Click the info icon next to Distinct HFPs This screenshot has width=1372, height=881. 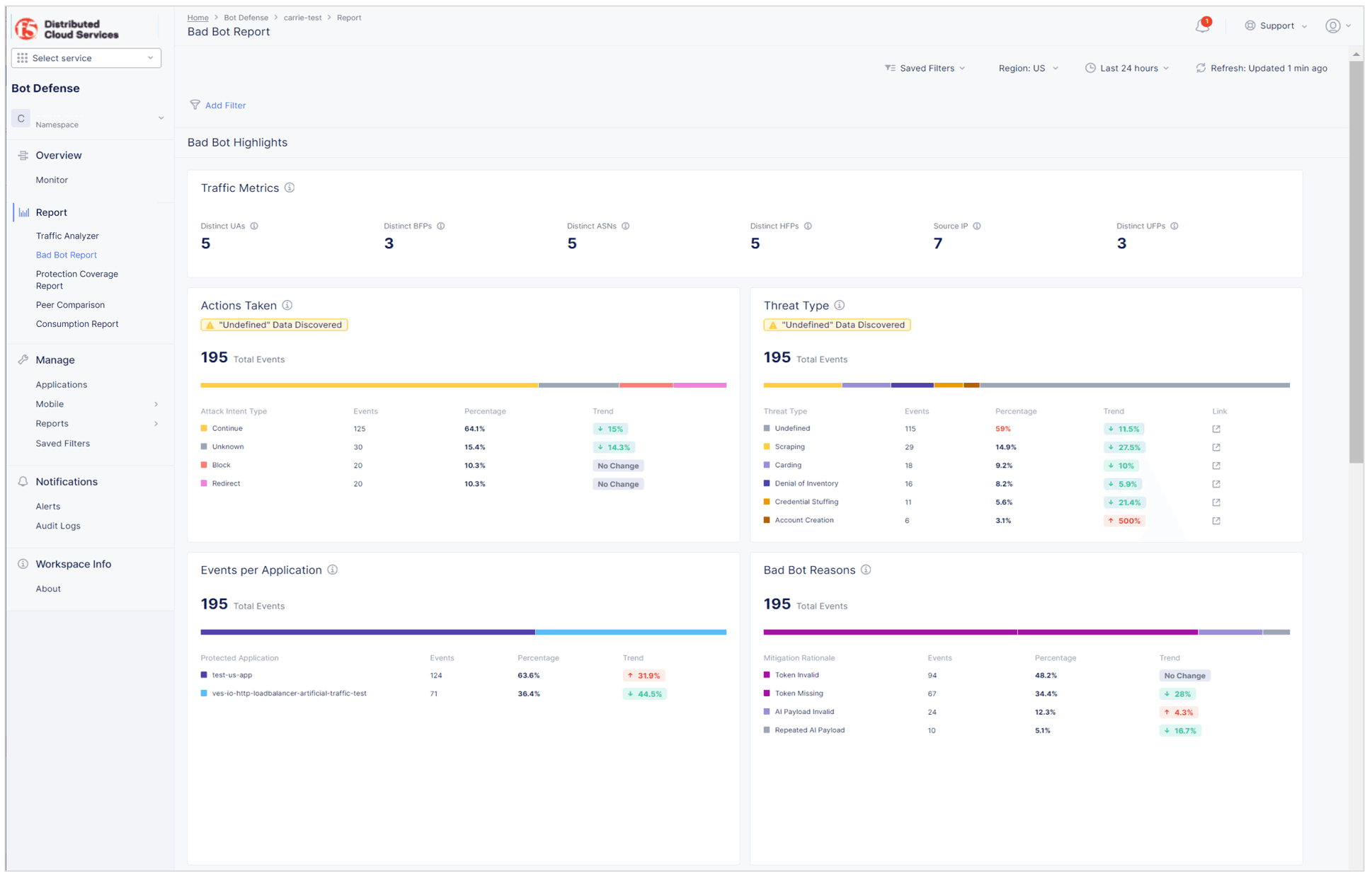[808, 226]
